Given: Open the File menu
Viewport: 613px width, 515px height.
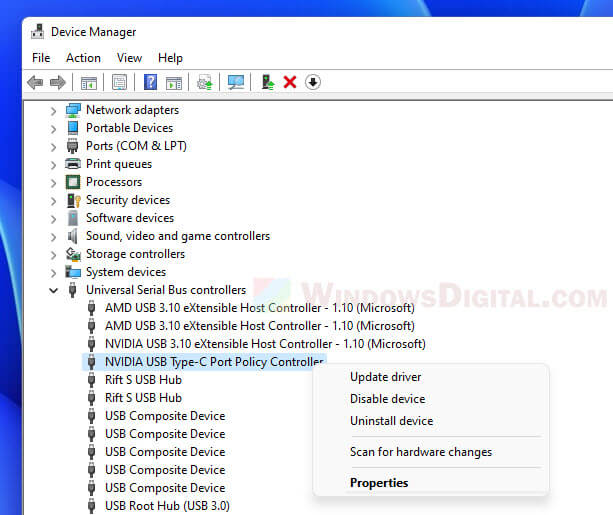Looking at the screenshot, I should click(41, 58).
